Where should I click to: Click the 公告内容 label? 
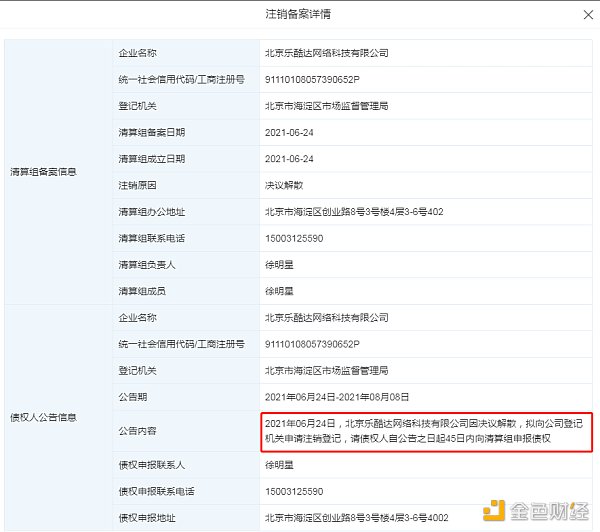[x=137, y=431]
